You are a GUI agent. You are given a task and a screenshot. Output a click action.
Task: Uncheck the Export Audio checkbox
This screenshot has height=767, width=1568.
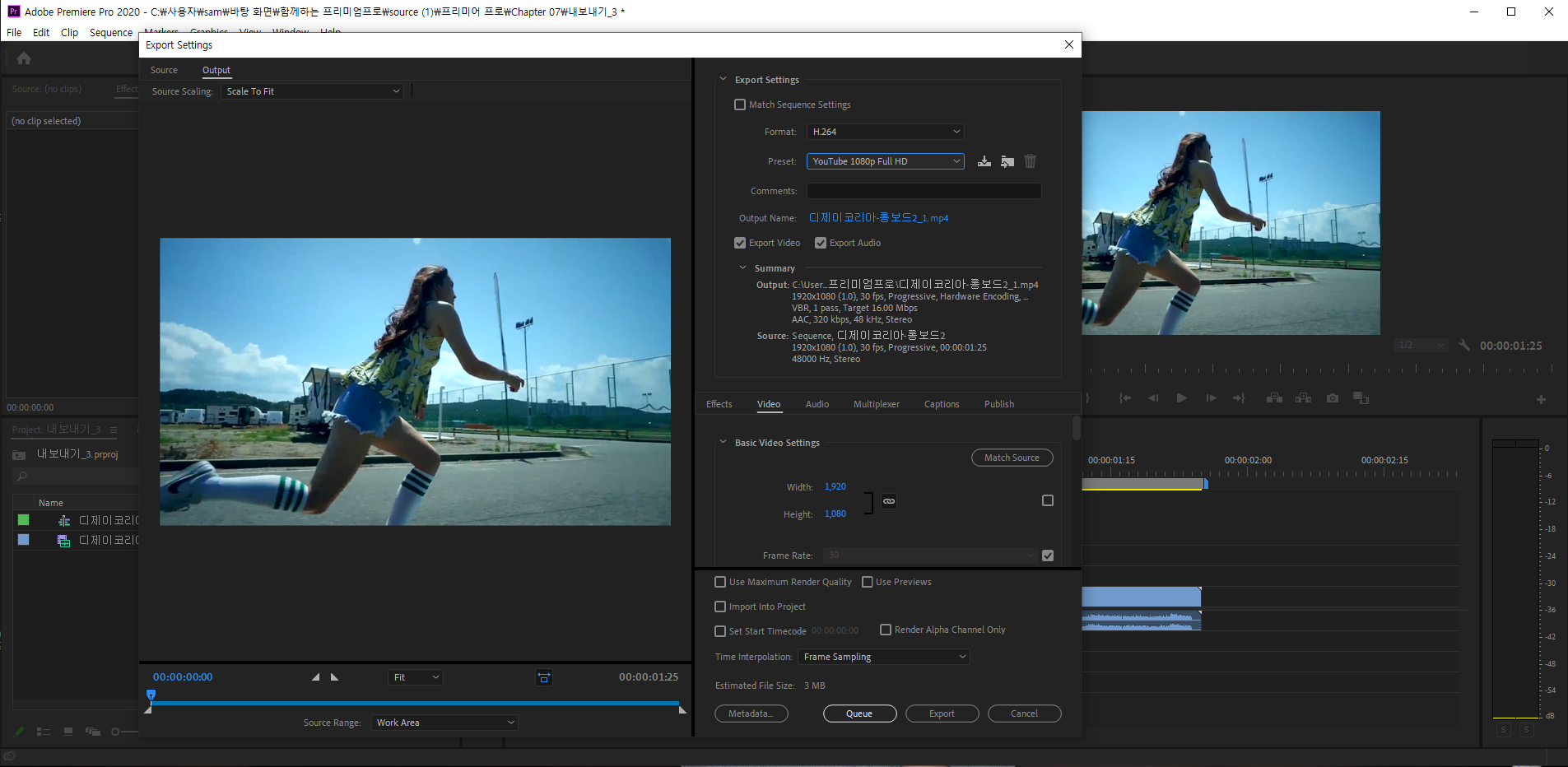821,243
